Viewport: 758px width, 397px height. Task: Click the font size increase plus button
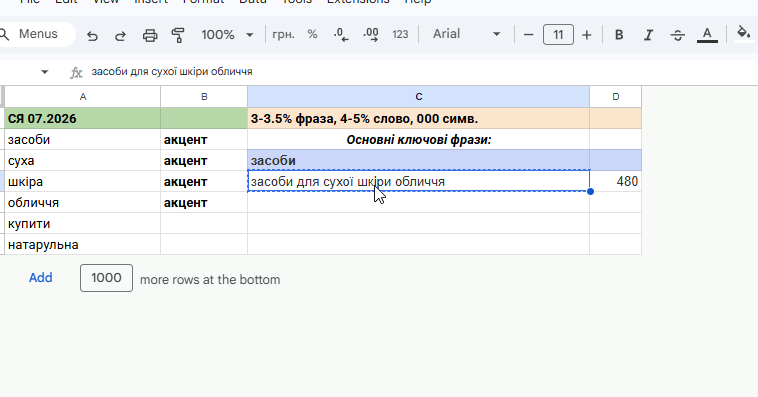pyautogui.click(x=586, y=35)
